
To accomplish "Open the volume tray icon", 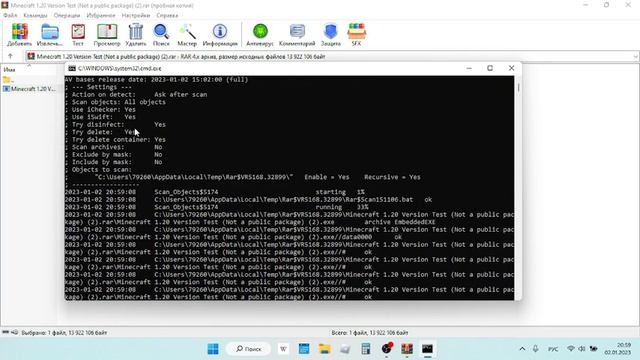I will coord(582,349).
